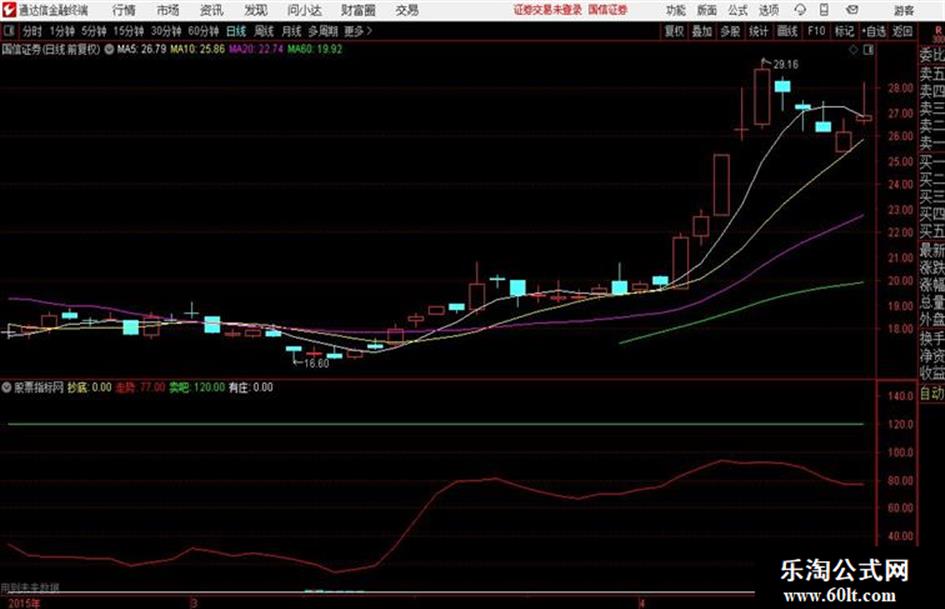Switch to 15分钟 period tab
945x609 pixels.
pyautogui.click(x=128, y=31)
